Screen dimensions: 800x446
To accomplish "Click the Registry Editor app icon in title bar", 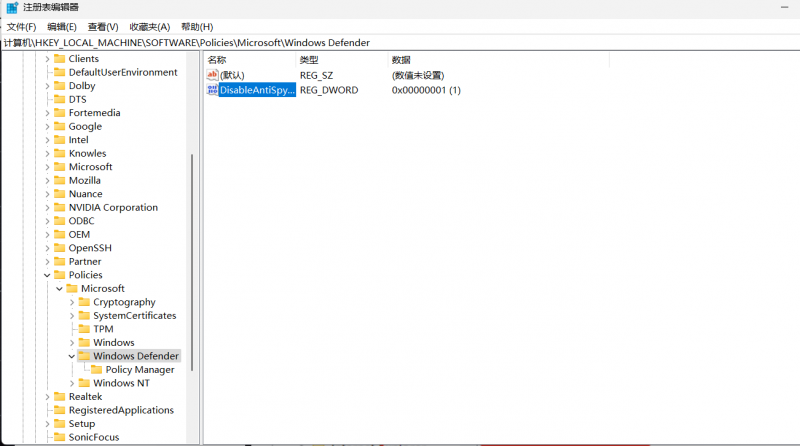I will [11, 8].
